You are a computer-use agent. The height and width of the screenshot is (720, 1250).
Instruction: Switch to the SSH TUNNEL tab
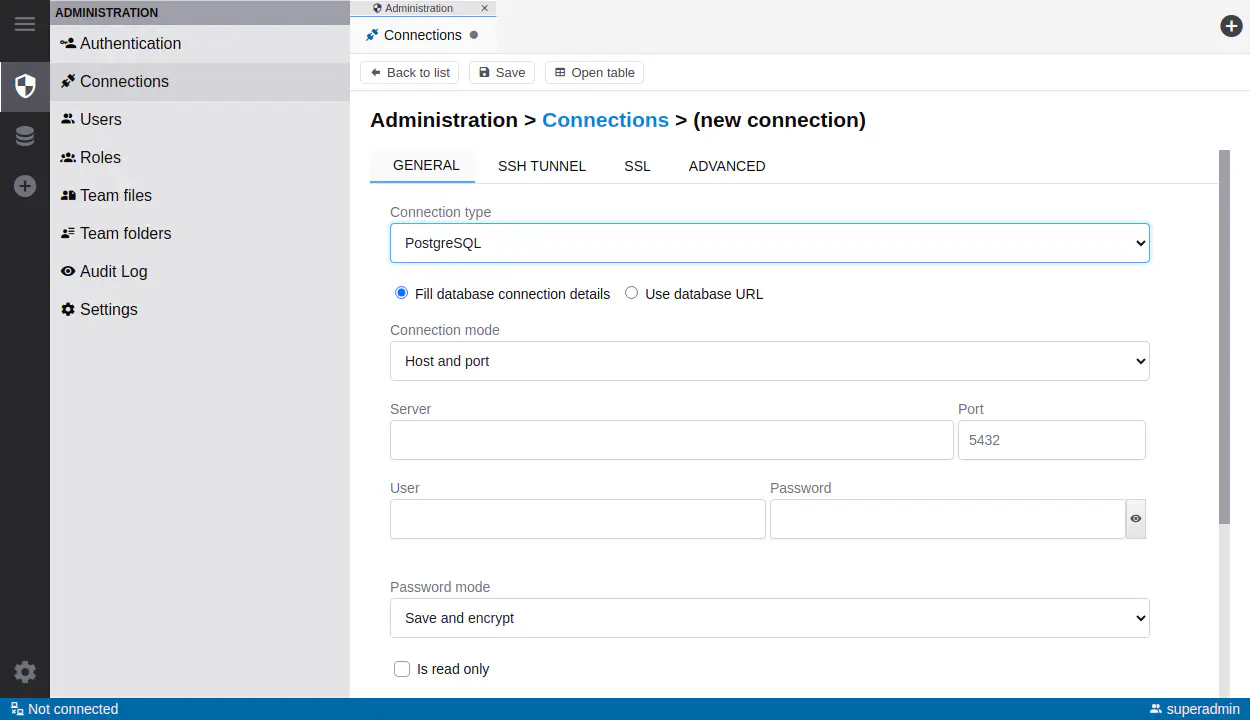point(541,166)
